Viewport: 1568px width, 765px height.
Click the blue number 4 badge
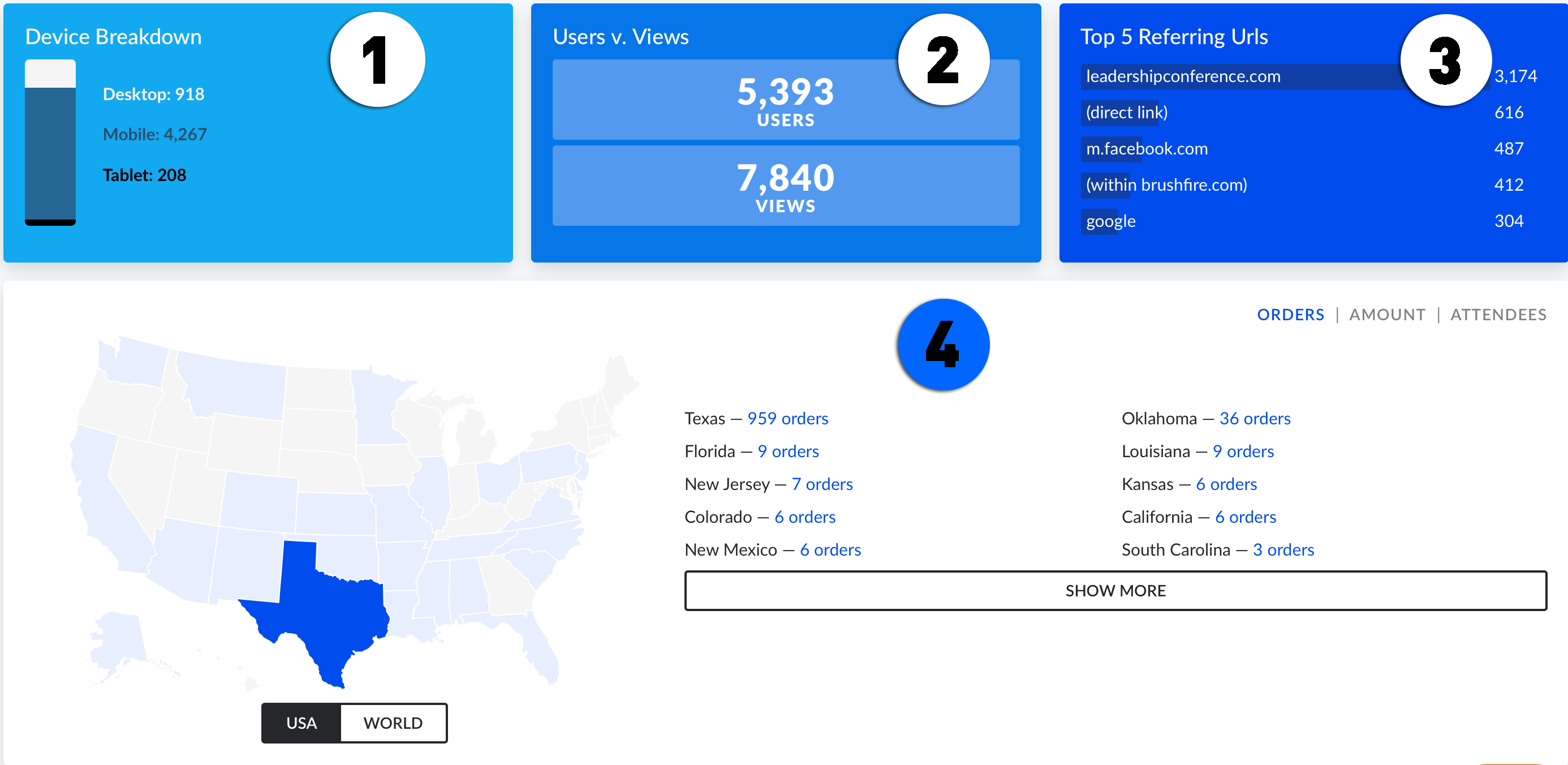pos(943,345)
